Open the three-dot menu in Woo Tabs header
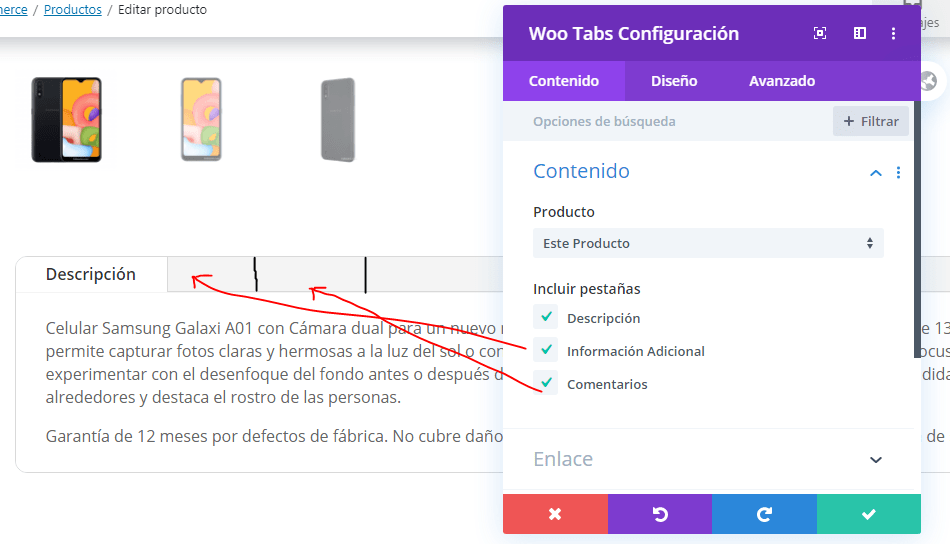The width and height of the screenshot is (950, 544). point(893,33)
